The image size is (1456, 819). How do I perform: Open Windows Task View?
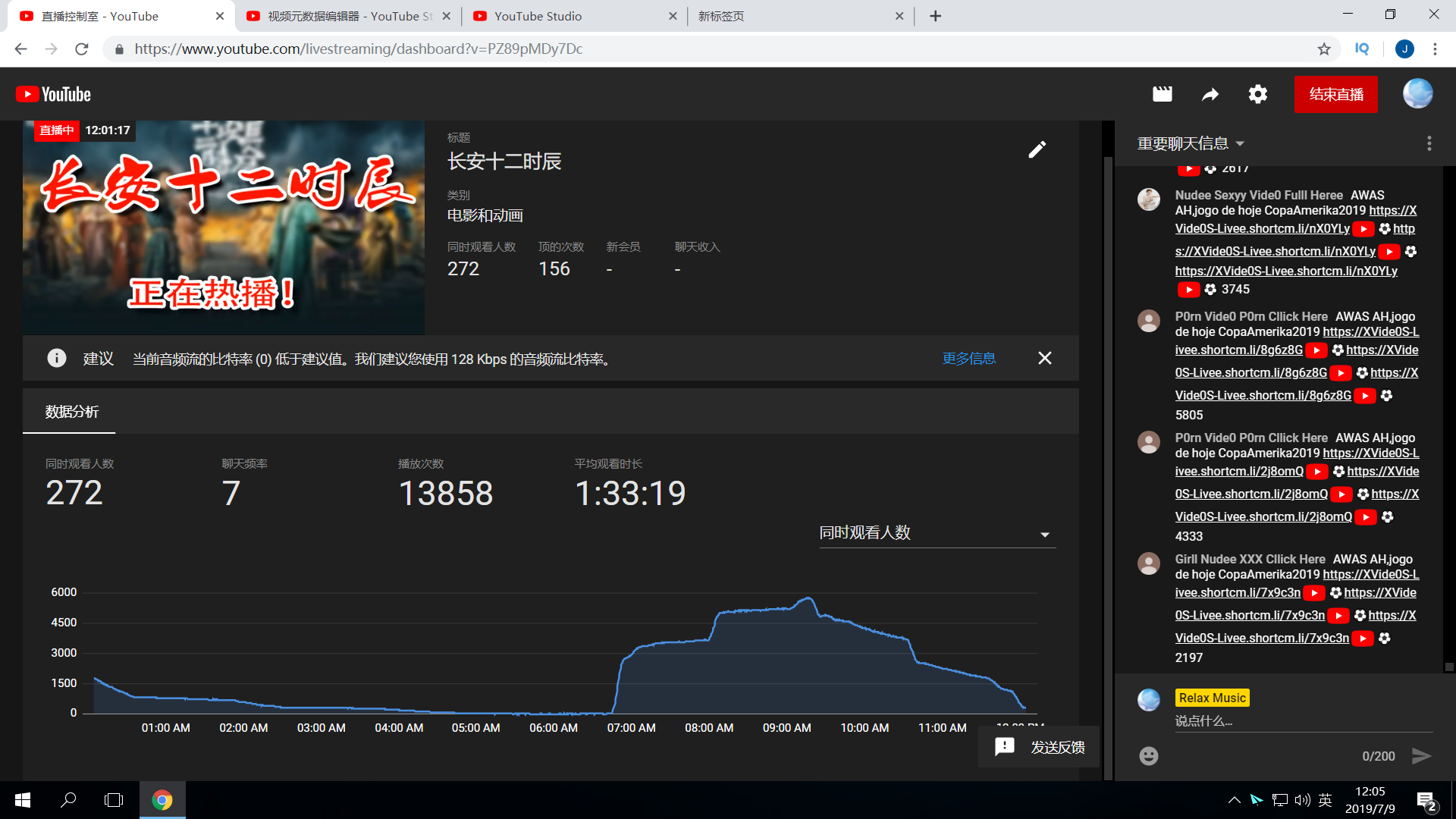tap(114, 800)
